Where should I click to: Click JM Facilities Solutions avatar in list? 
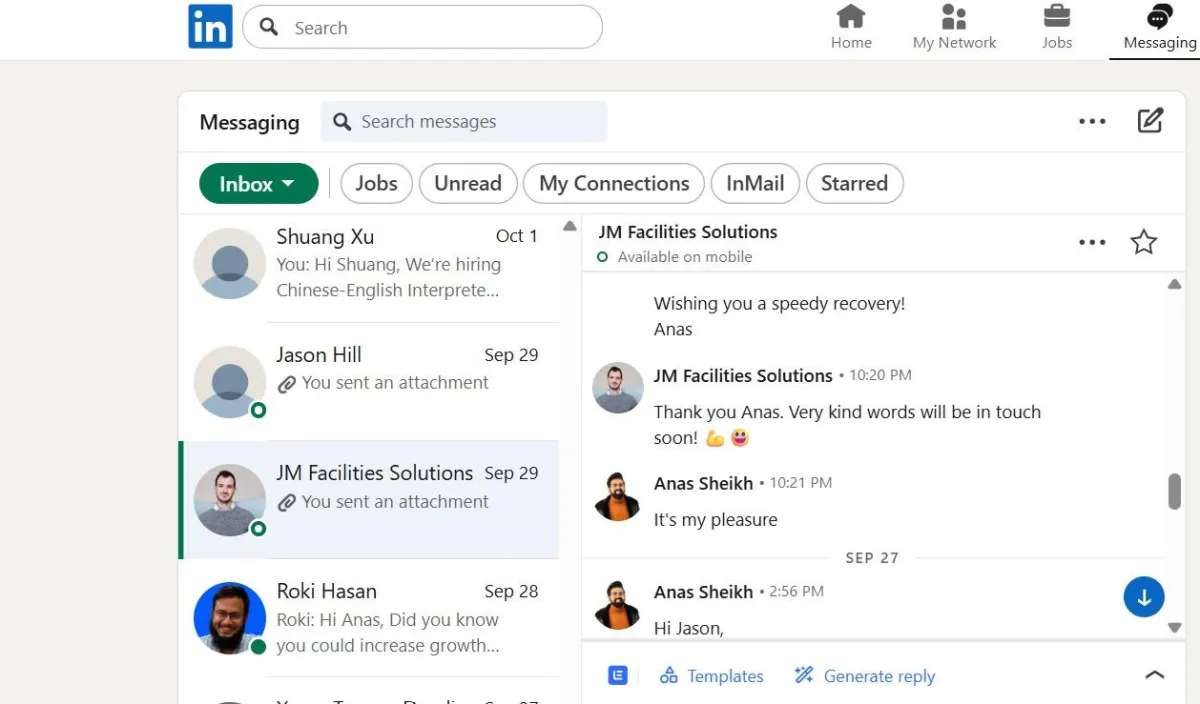click(229, 500)
